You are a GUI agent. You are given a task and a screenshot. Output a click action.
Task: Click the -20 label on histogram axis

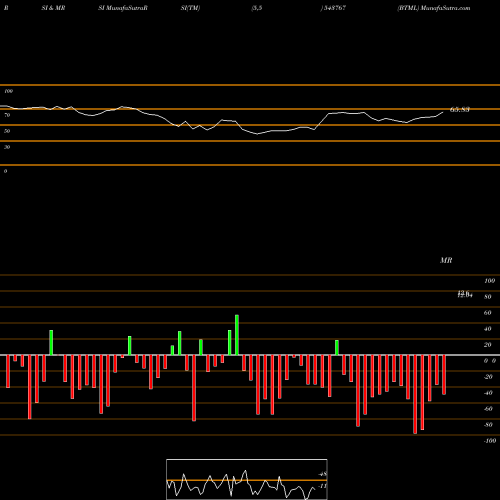488,377
